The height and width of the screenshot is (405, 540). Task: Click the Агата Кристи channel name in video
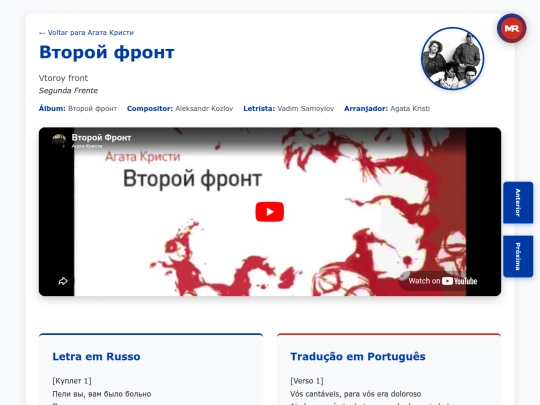87,146
